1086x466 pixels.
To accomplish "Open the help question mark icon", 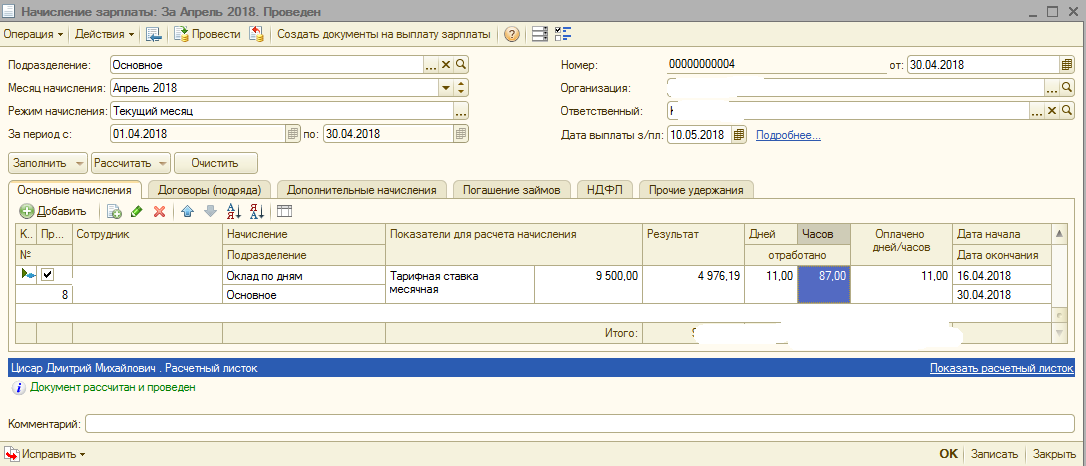I will click(512, 34).
